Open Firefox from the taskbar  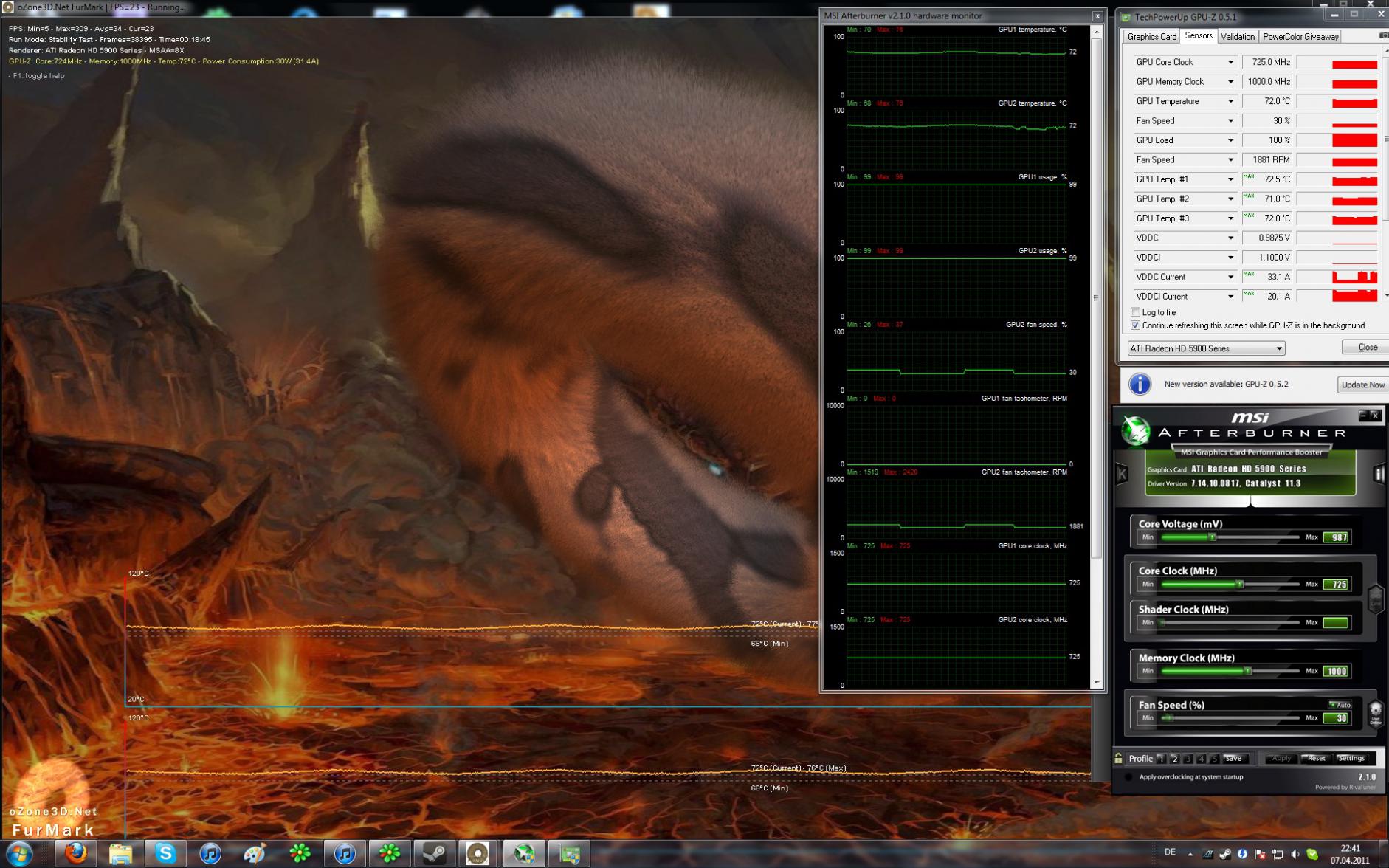coord(75,854)
